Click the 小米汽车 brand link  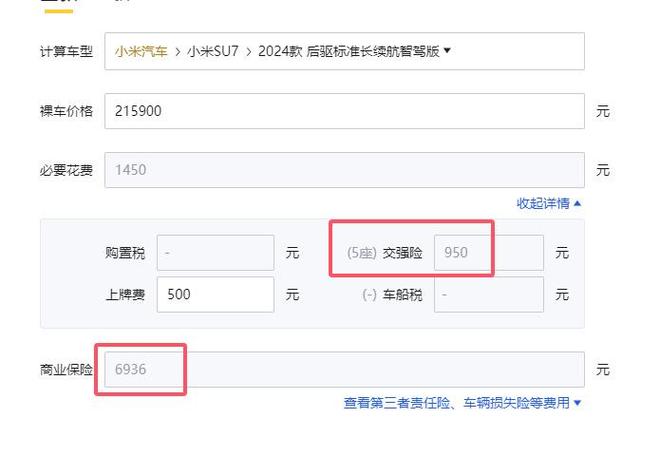[141, 51]
